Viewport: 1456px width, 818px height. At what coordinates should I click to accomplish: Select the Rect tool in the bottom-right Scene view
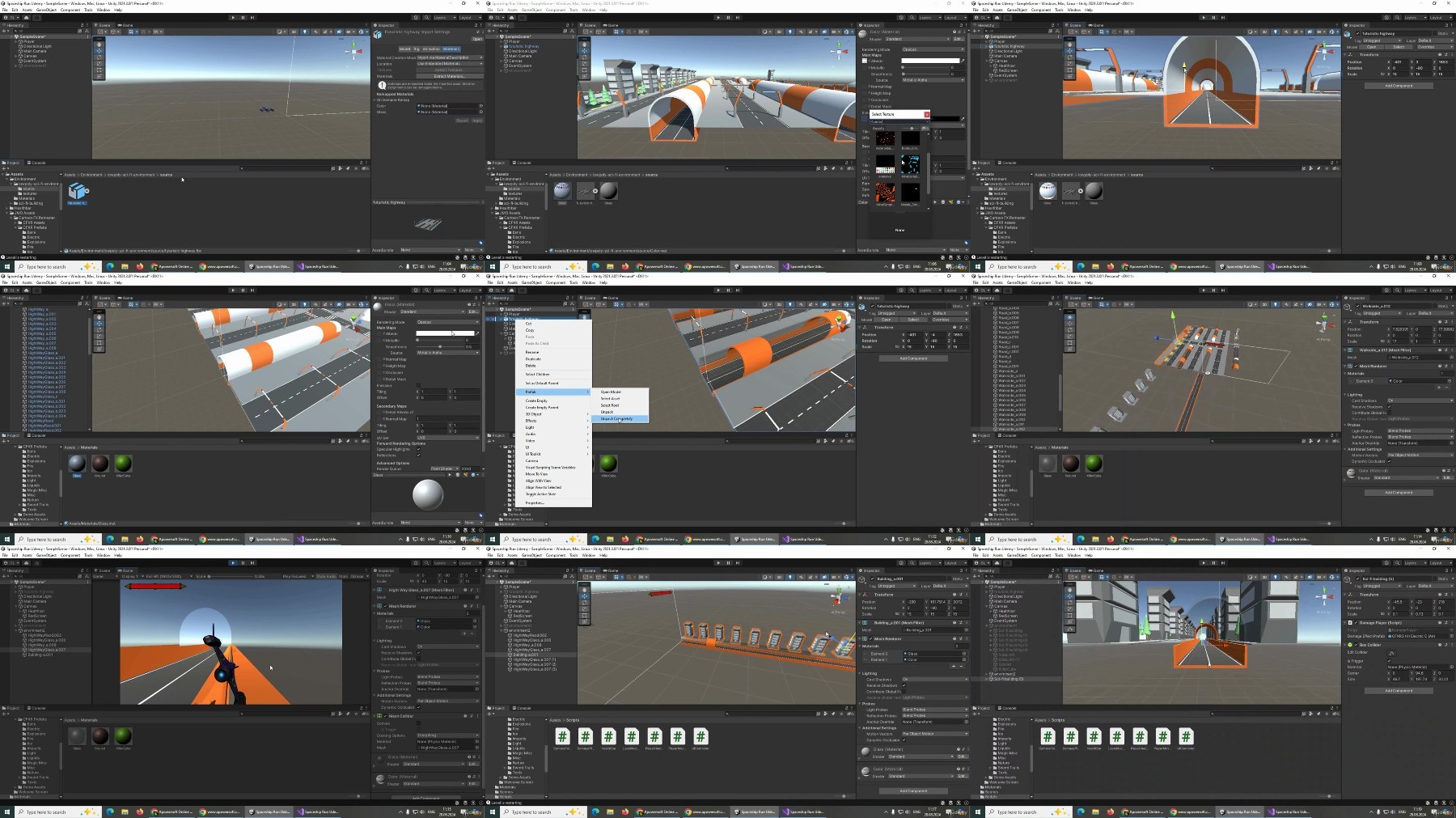tap(1070, 615)
